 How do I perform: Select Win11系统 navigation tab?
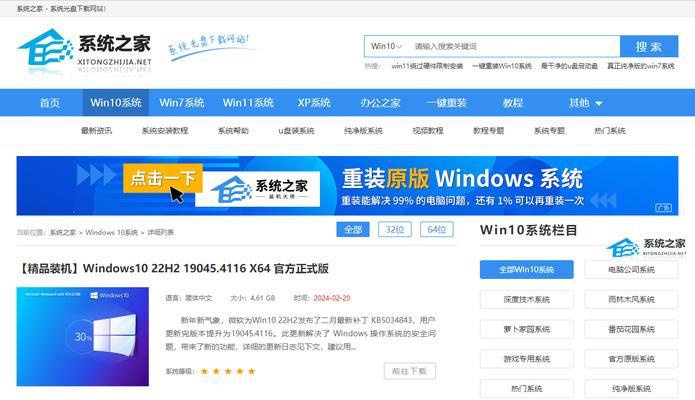point(248,103)
